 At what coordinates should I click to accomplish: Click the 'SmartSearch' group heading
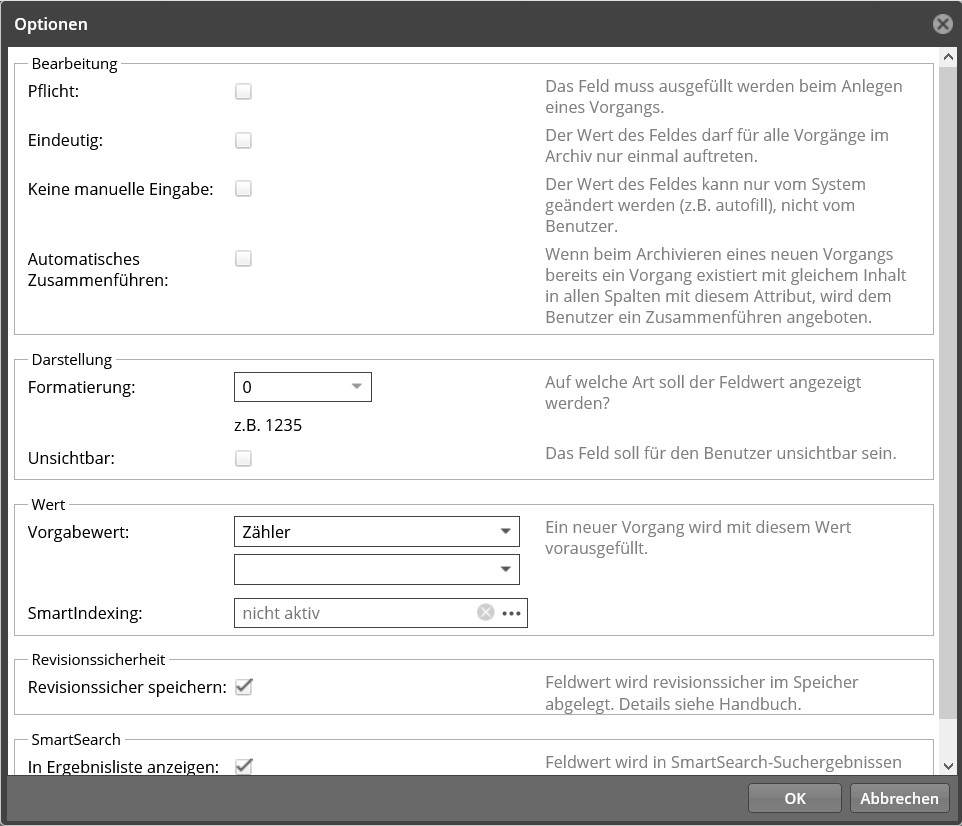[x=76, y=739]
